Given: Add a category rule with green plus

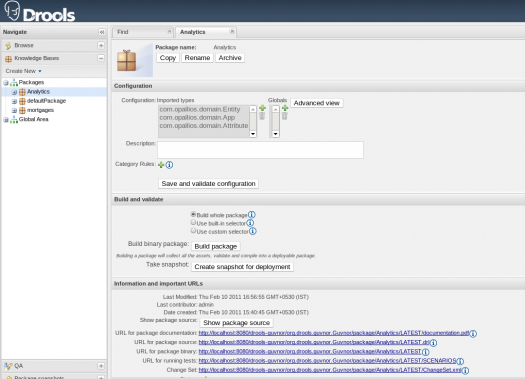Looking at the screenshot, I should click(x=161, y=165).
